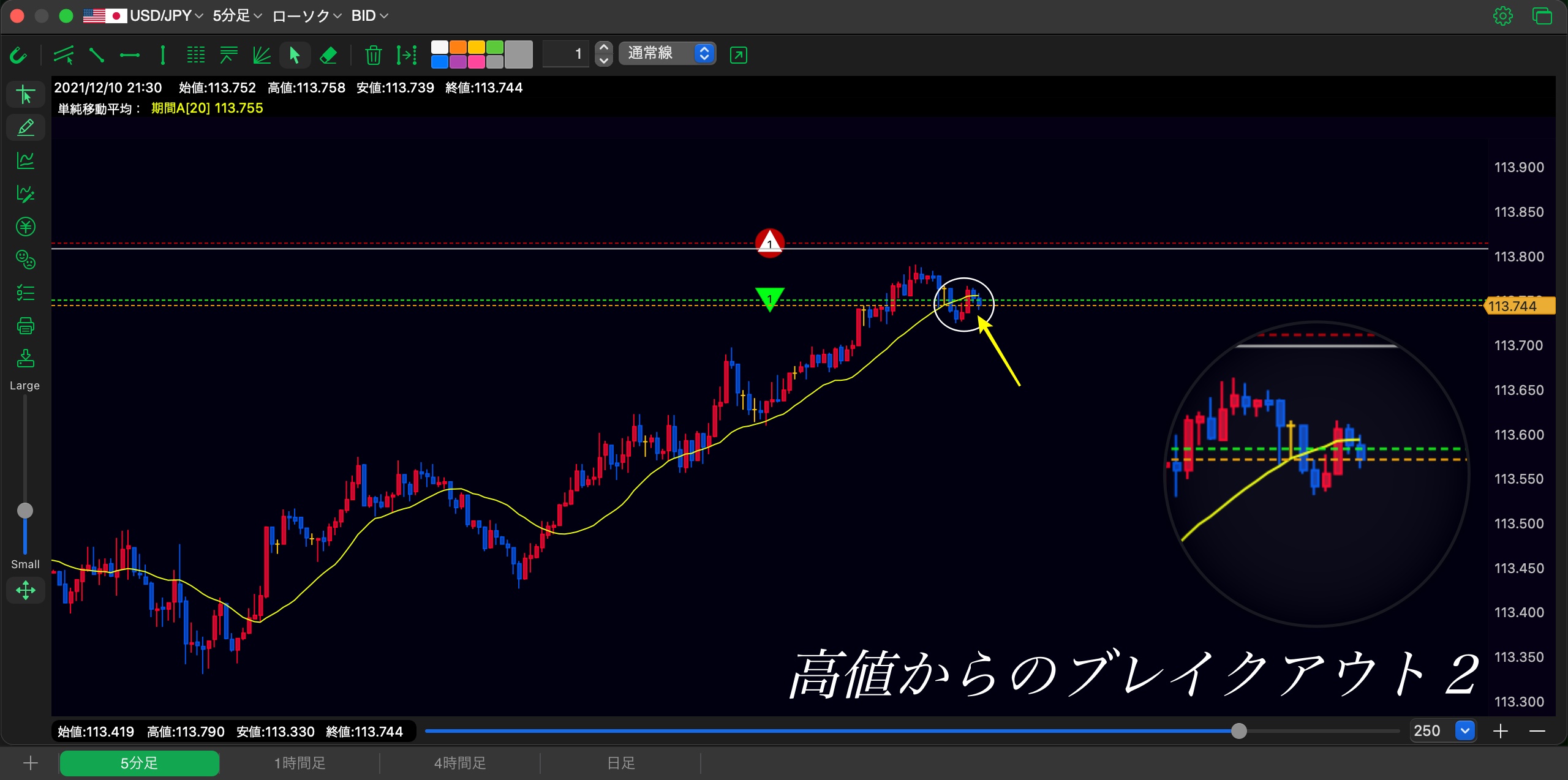Increase line width with stepper up arrow
The height and width of the screenshot is (780, 1568).
603,48
